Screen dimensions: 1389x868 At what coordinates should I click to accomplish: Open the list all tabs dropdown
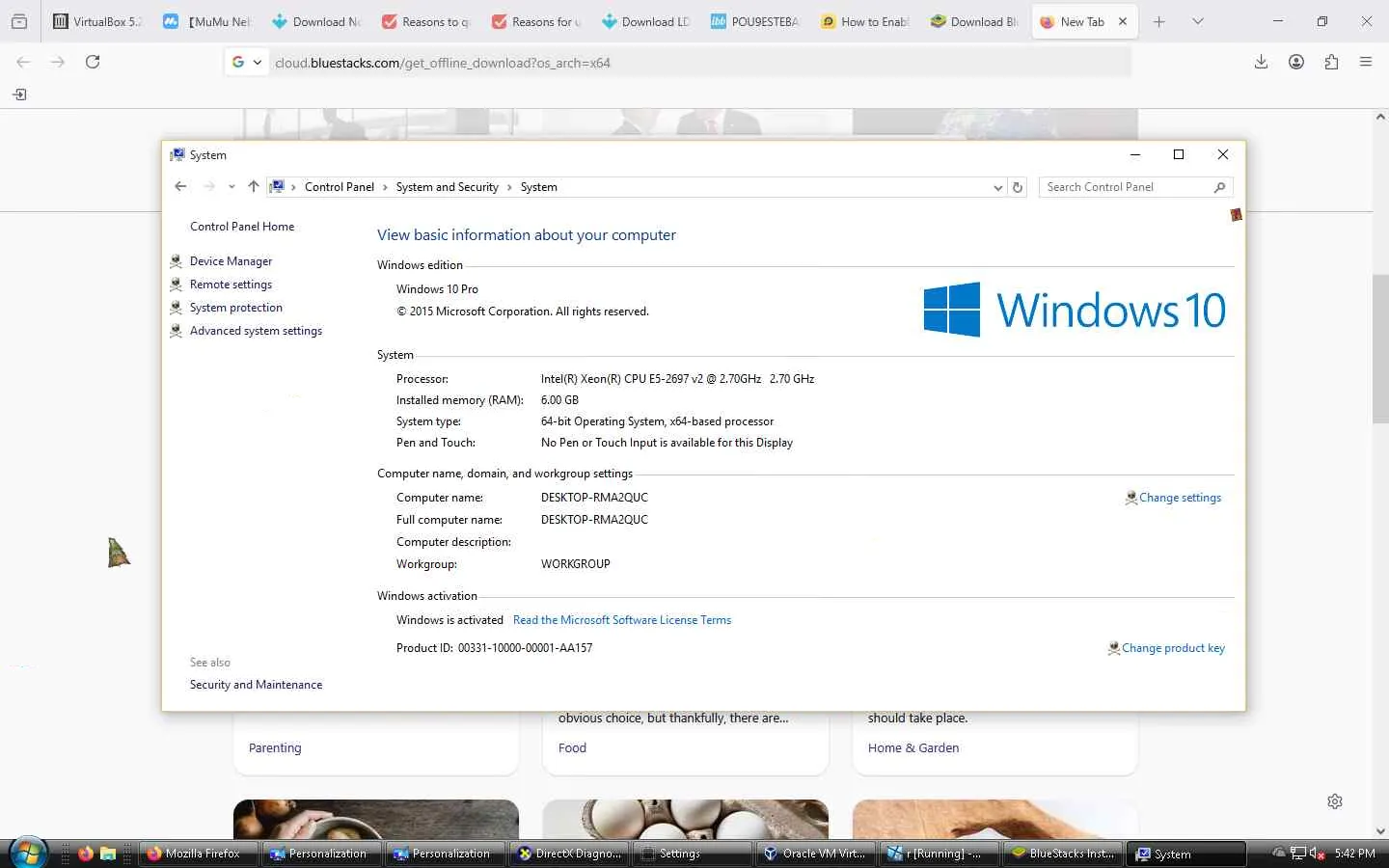[x=1198, y=21]
